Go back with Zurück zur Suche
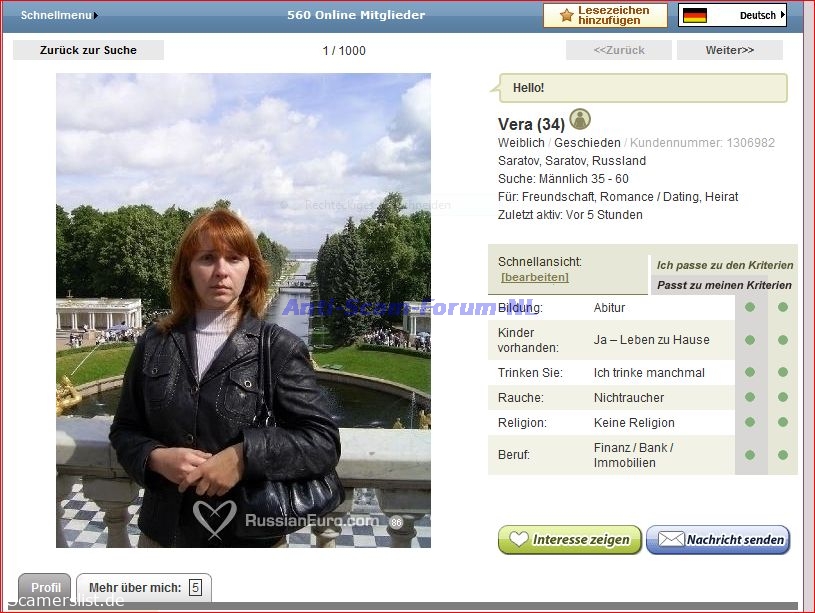The image size is (815, 613). coord(88,50)
